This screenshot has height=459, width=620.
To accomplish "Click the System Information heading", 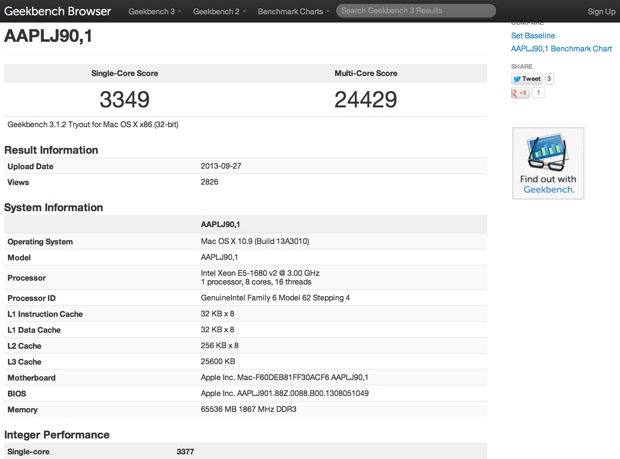I will (53, 208).
